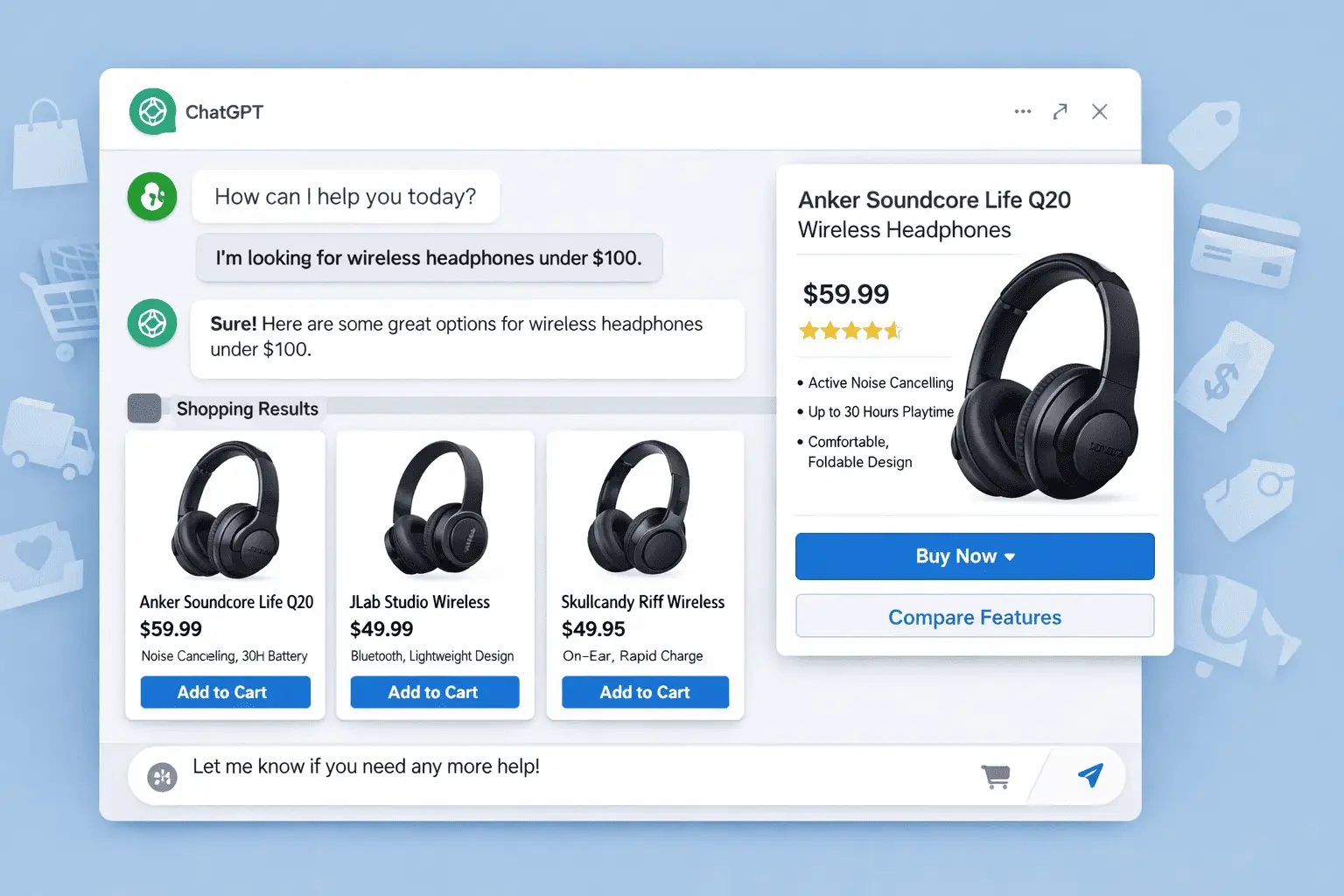Open the three-dot more options menu

pos(1022,112)
